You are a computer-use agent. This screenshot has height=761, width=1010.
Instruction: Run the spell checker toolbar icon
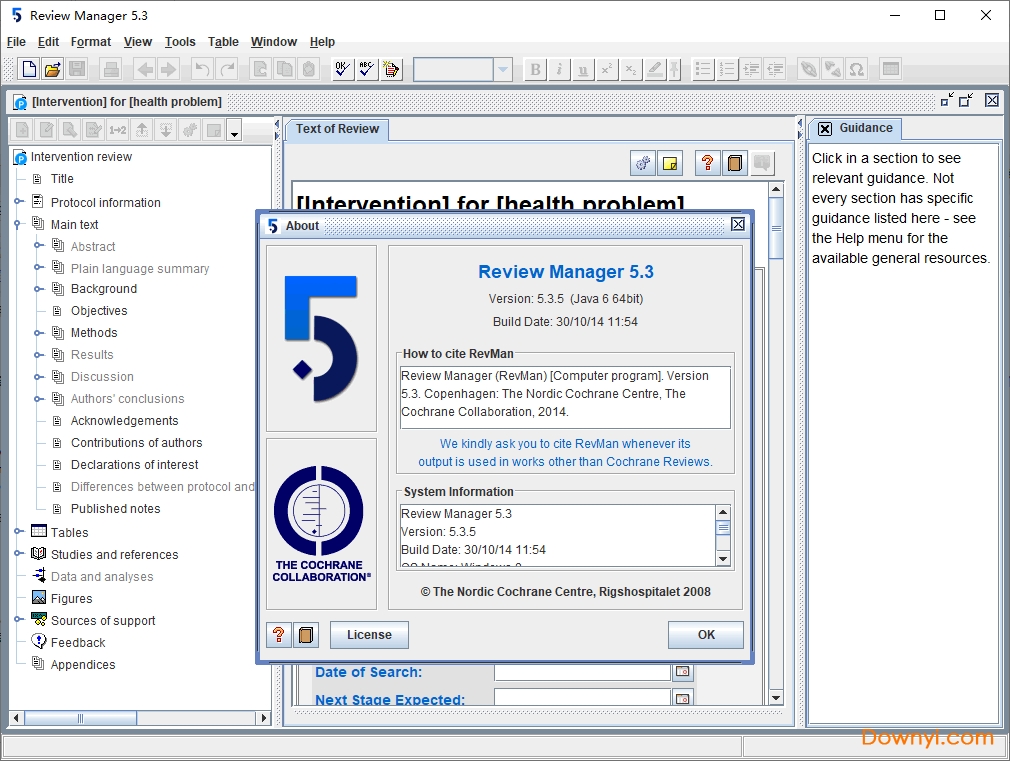pos(366,69)
